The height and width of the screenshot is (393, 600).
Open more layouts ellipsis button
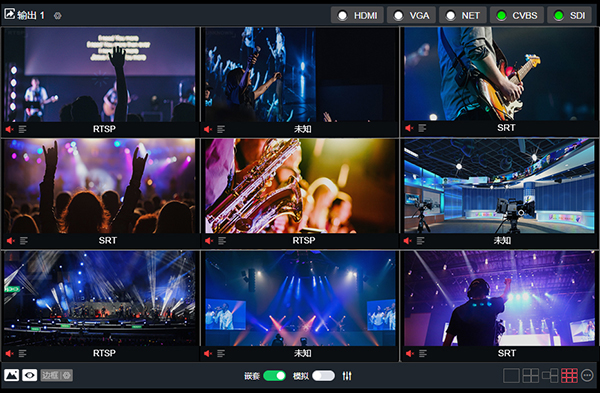[587, 375]
